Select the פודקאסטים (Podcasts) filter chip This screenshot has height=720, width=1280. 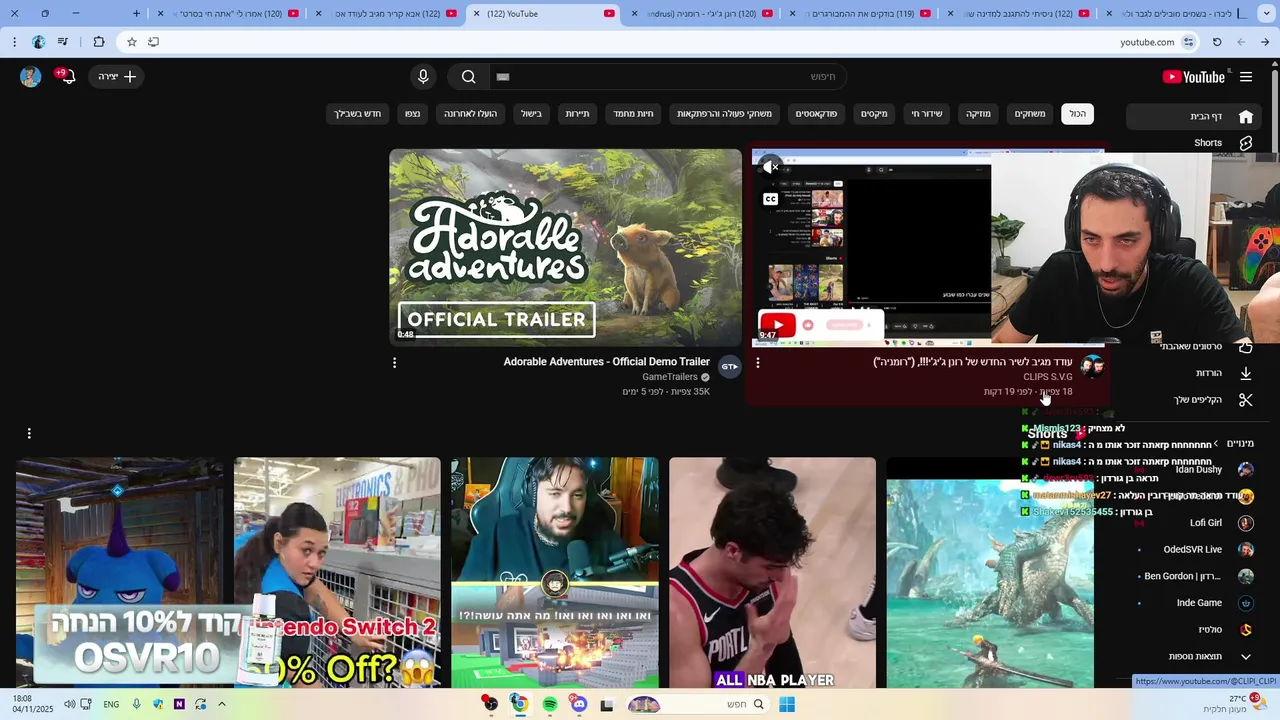(x=816, y=114)
